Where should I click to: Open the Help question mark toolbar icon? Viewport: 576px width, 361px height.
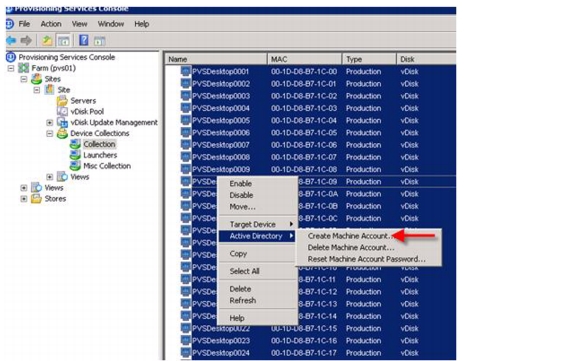pos(84,40)
